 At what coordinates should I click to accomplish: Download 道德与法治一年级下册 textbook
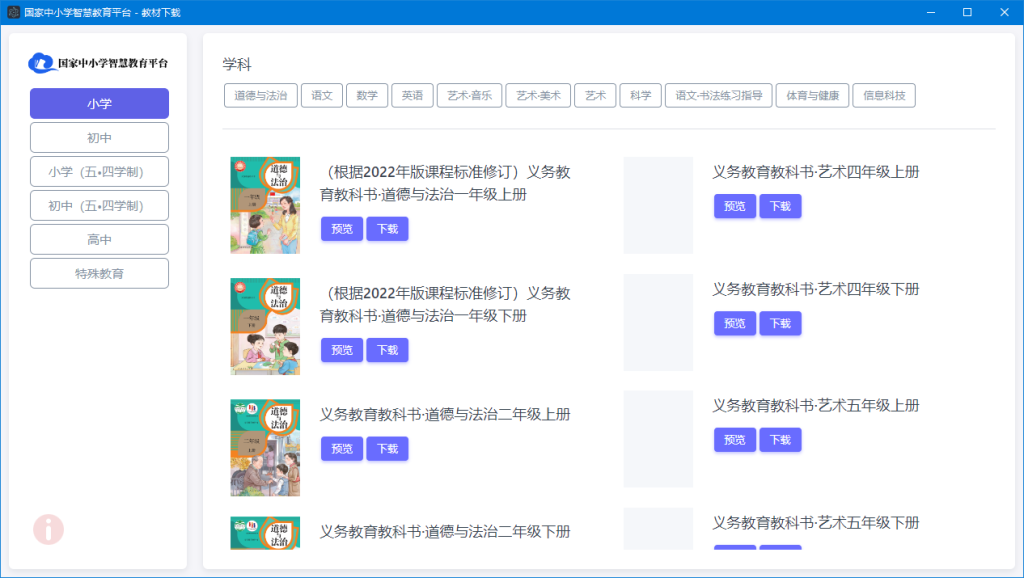pyautogui.click(x=387, y=350)
